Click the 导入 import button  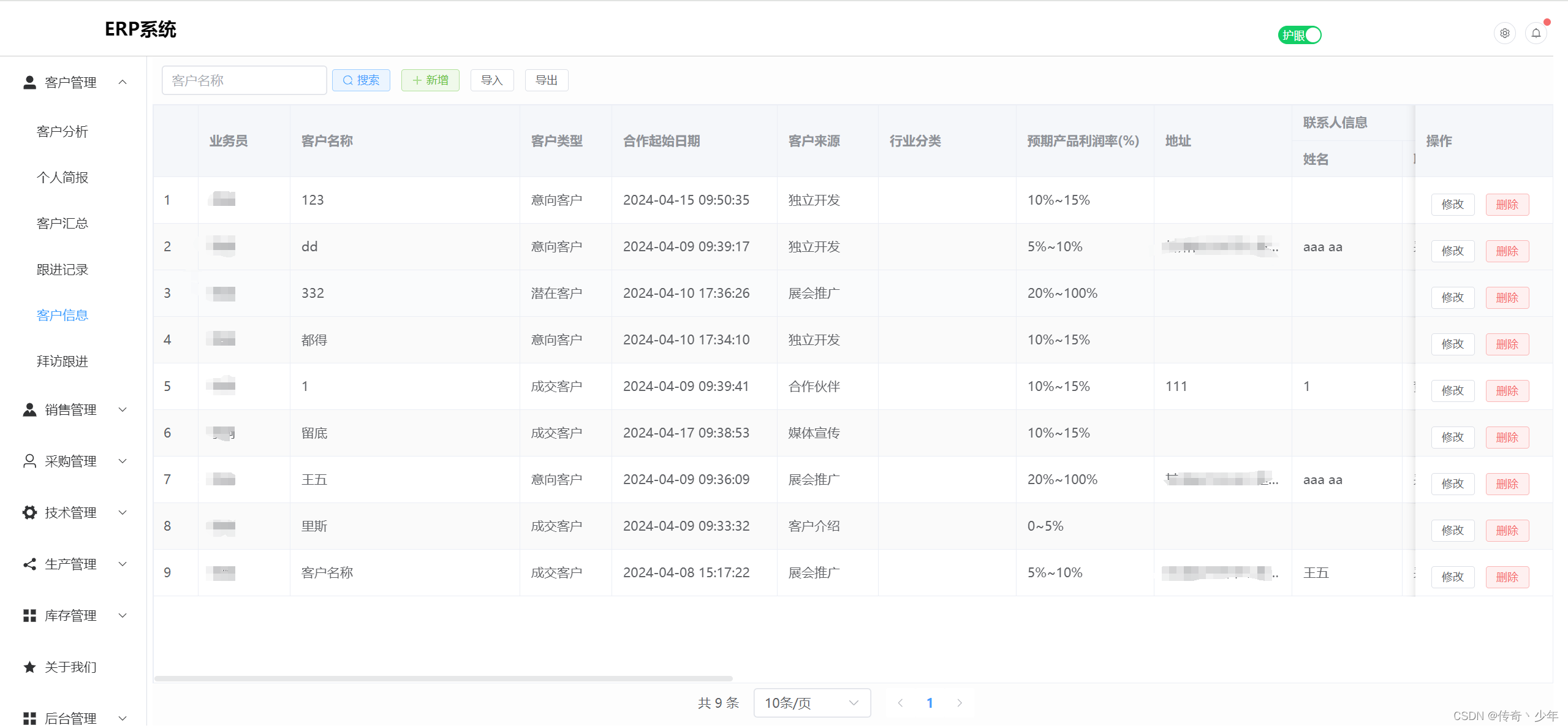click(492, 80)
